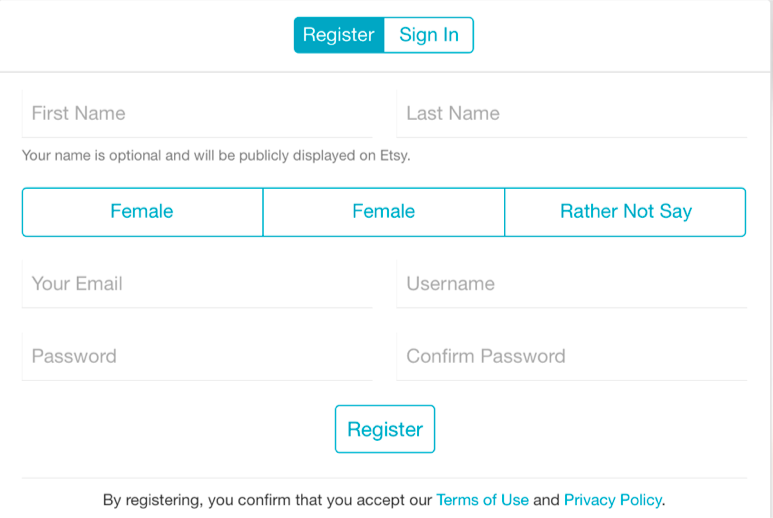773x518 pixels.
Task: Click the Your Email field
Action: 197,284
